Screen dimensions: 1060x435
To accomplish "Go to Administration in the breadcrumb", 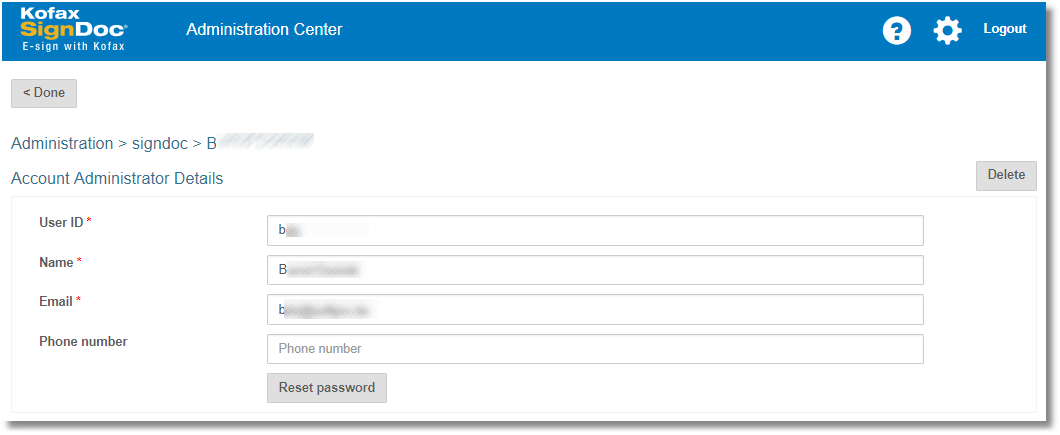I will pyautogui.click(x=62, y=144).
